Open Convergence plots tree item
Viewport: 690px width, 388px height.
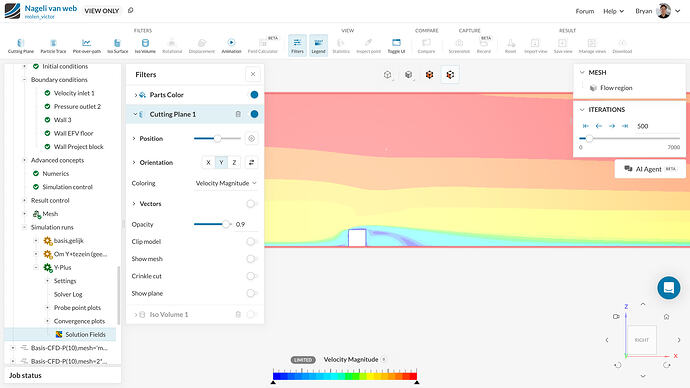coord(79,321)
